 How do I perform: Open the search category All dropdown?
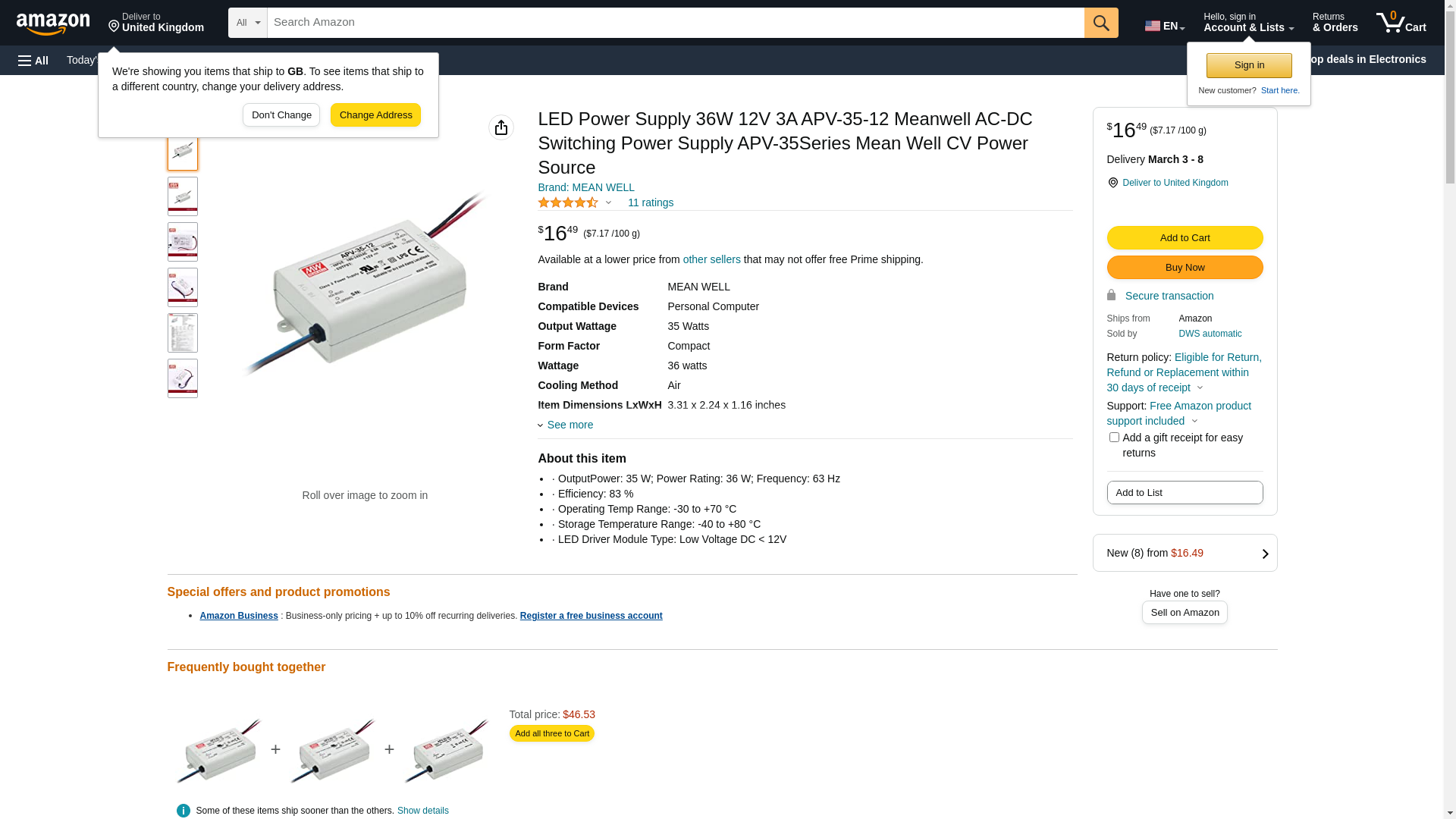[248, 23]
